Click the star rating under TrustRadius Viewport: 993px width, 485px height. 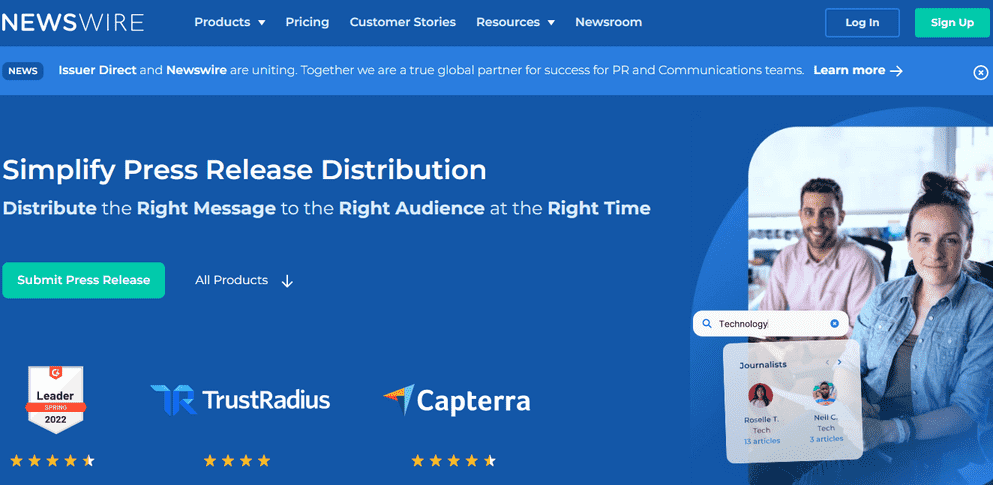pos(237,460)
